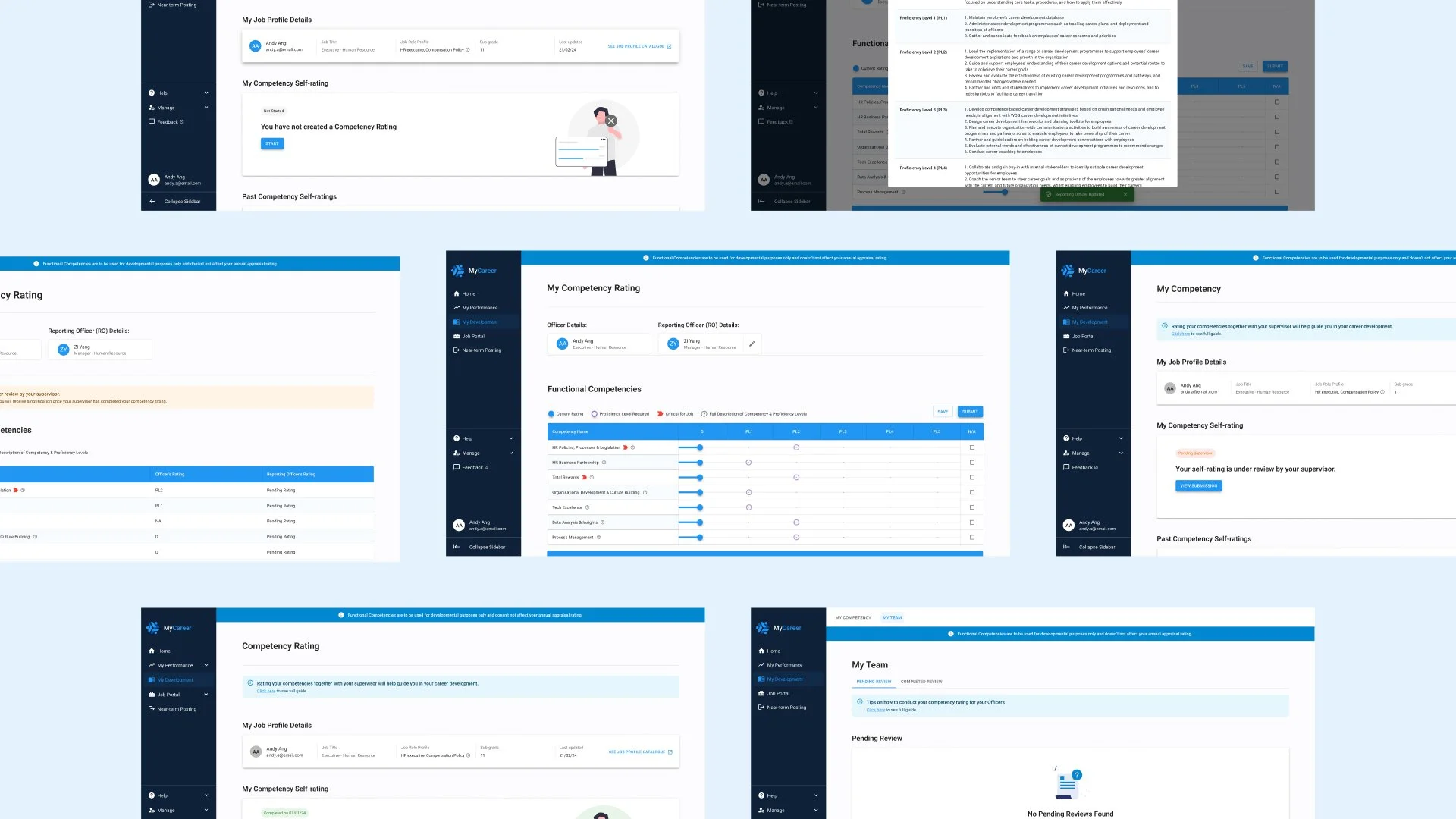
Task: Tick N/A checkbox for Tech Excellence row
Action: point(972,507)
